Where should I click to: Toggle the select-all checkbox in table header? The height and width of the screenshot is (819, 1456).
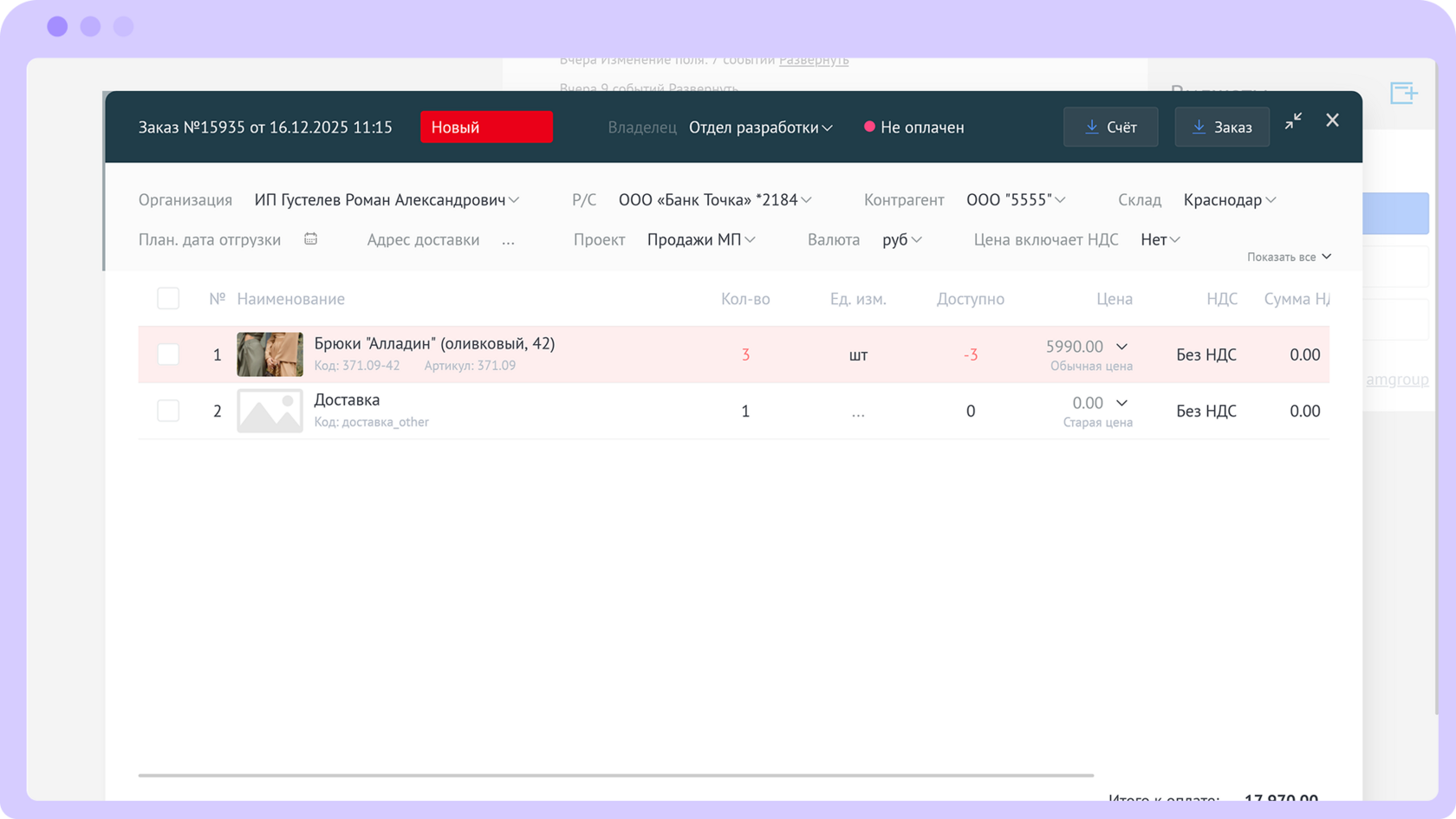point(168,298)
